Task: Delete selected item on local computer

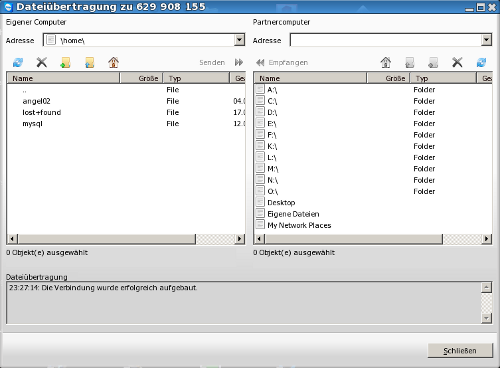Action: click(x=42, y=62)
